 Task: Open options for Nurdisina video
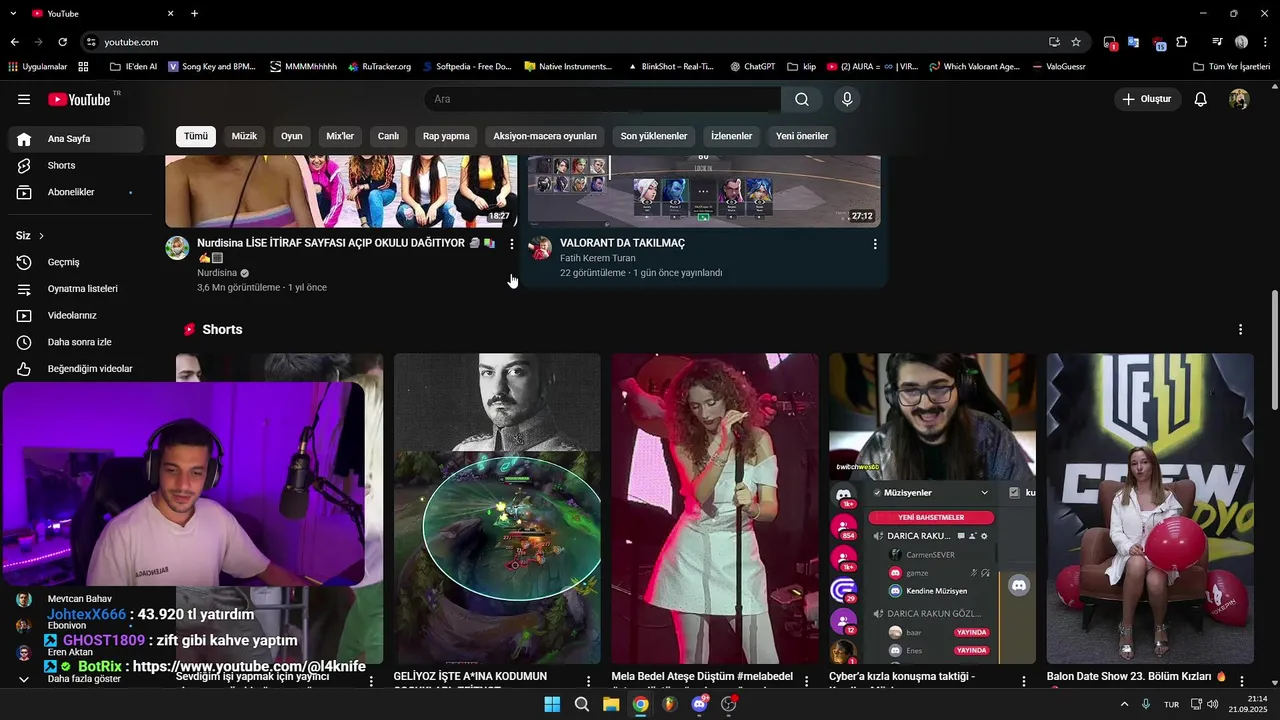(x=512, y=244)
